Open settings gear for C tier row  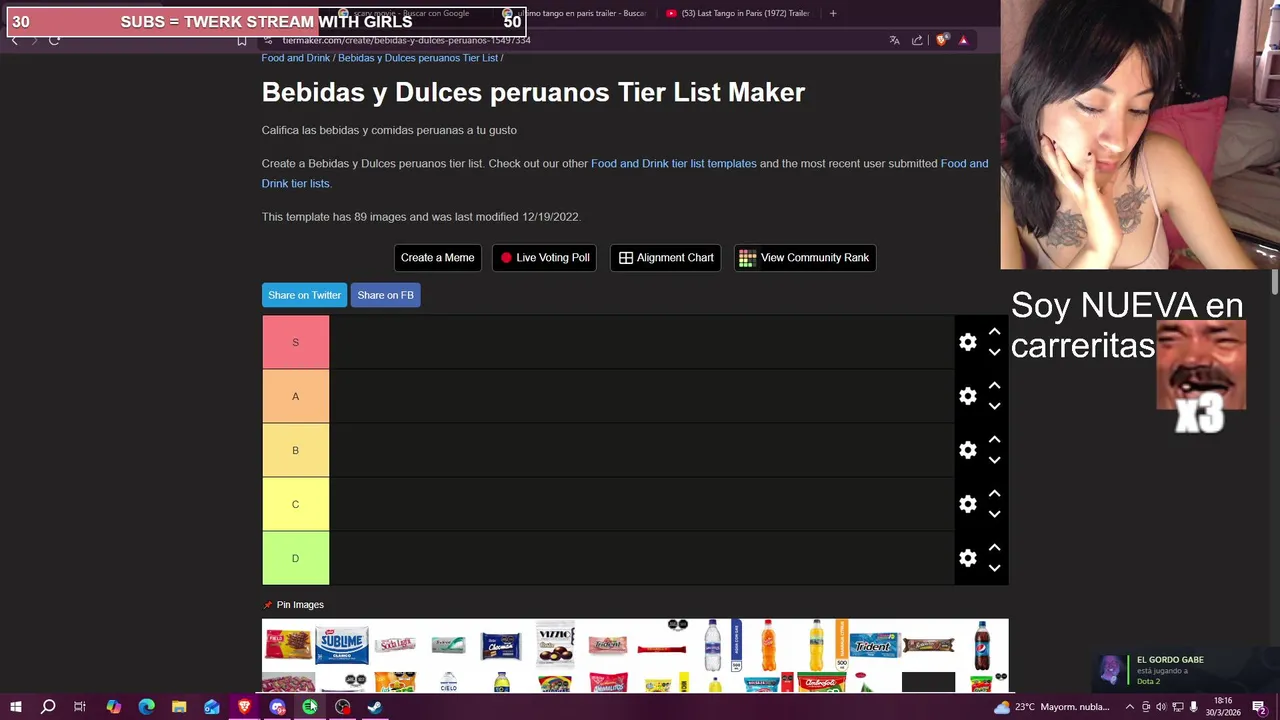pyautogui.click(x=967, y=504)
